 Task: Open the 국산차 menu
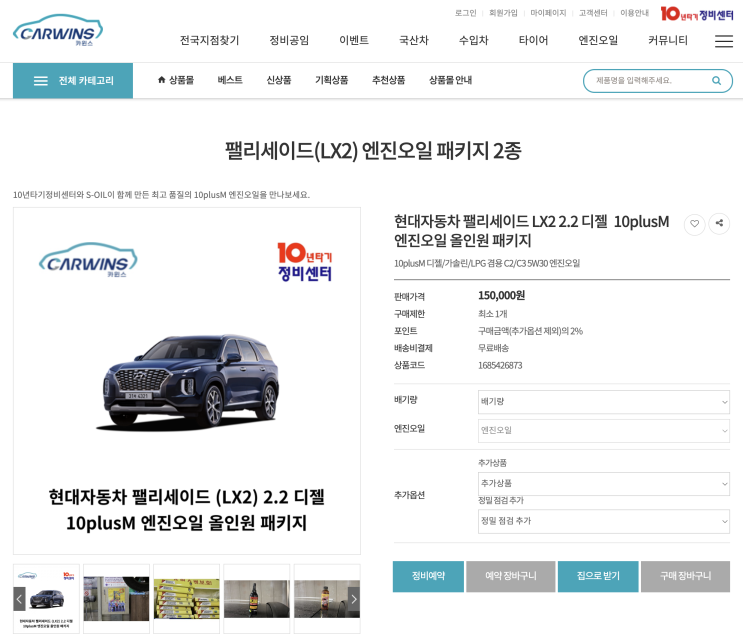(414, 40)
